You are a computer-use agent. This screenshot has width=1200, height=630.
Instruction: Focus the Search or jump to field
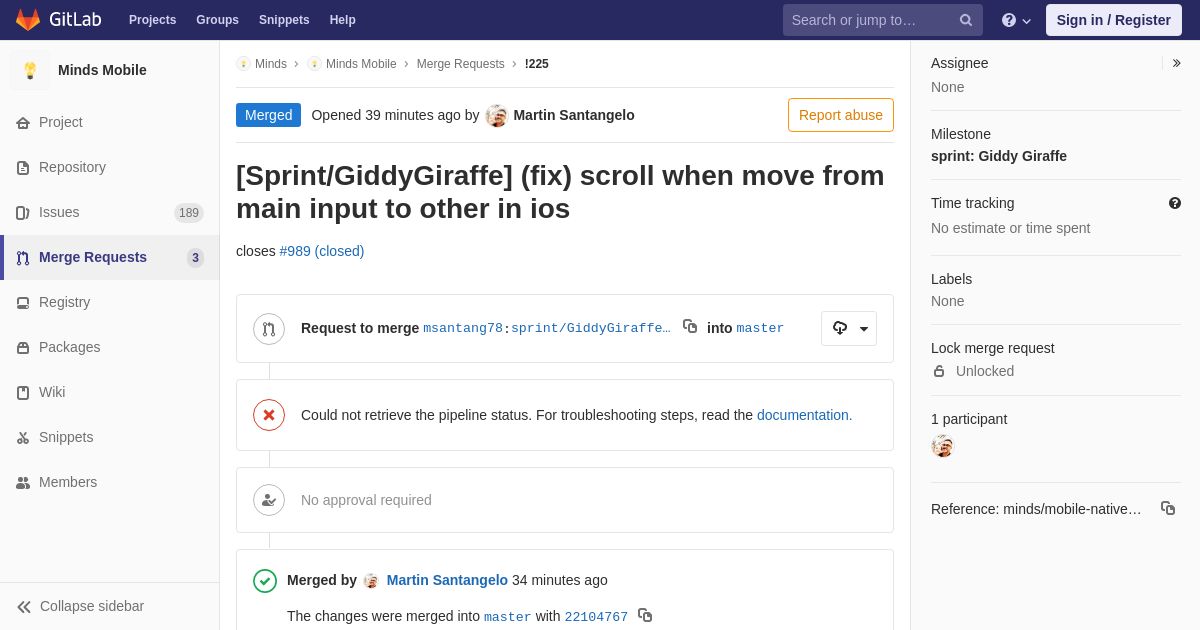[870, 20]
